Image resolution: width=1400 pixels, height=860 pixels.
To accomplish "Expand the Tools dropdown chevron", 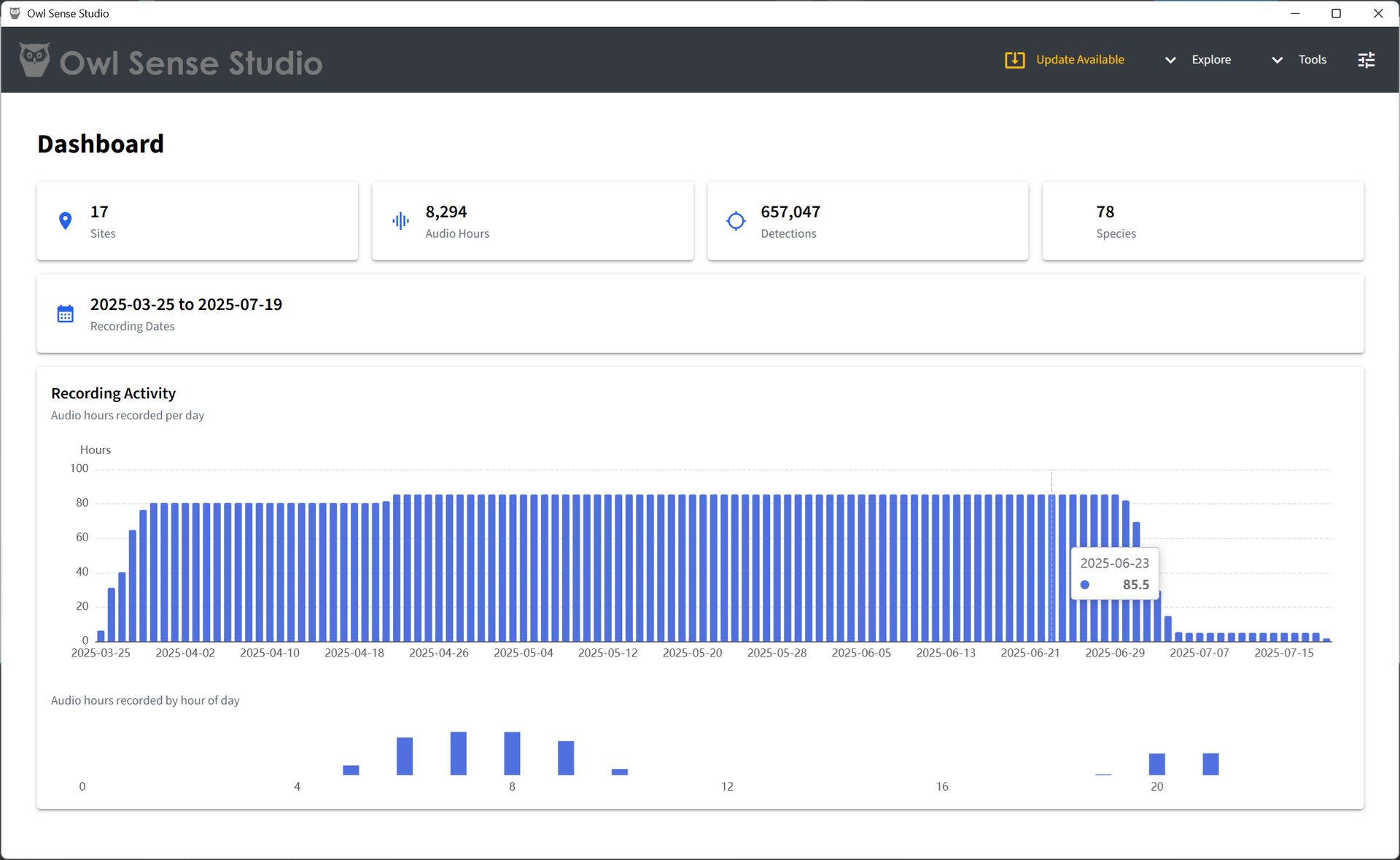I will click(x=1277, y=60).
